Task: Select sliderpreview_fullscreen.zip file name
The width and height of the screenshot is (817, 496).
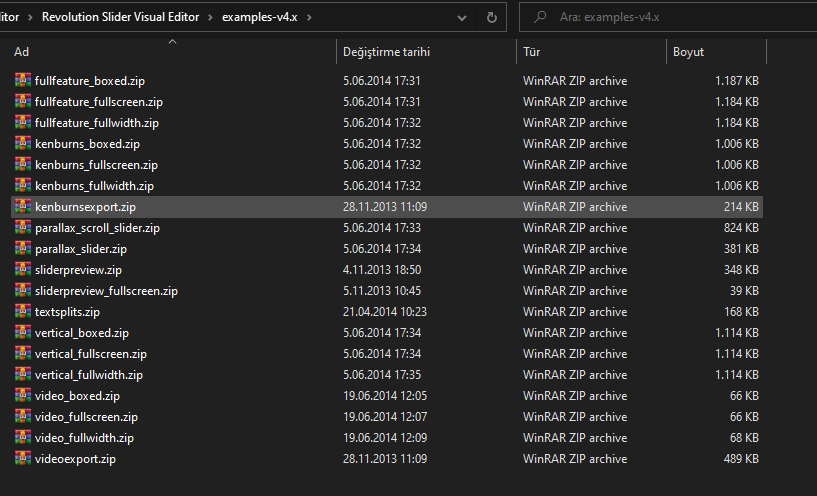Action: [x=106, y=291]
